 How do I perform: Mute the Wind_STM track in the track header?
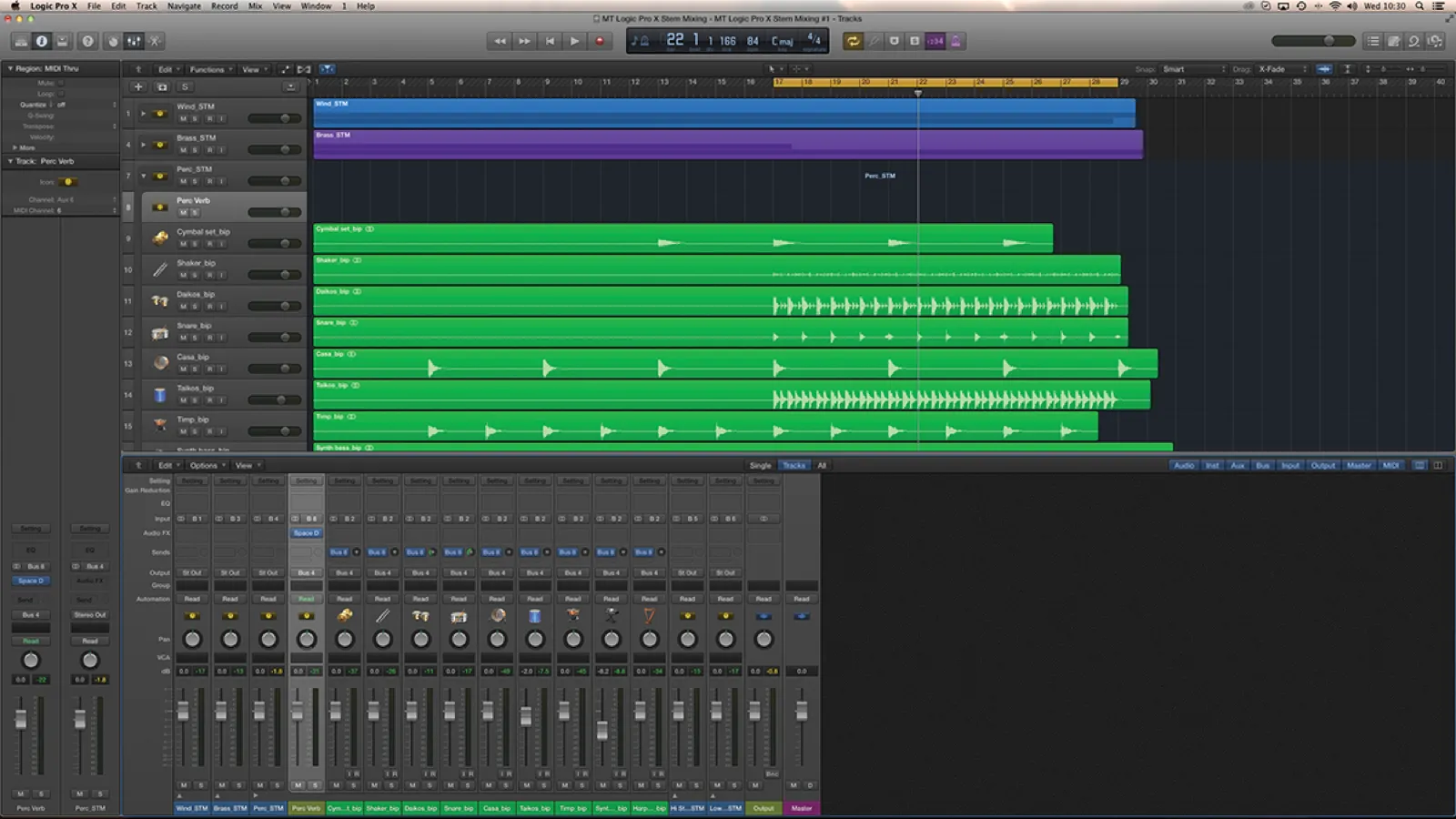183,119
